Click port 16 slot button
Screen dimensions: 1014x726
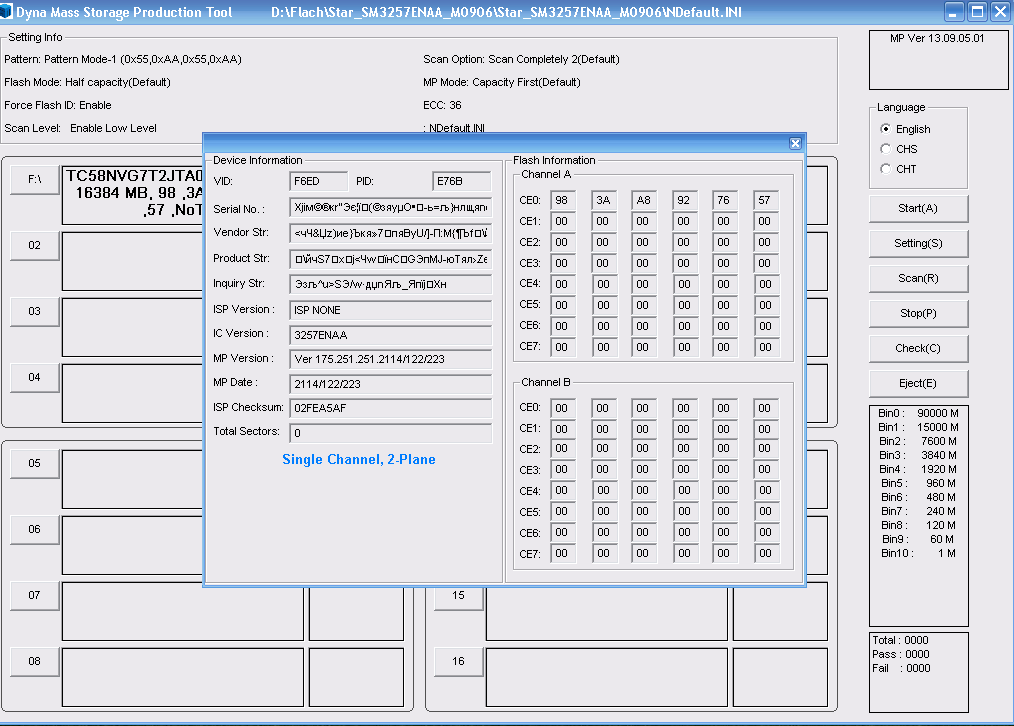(458, 661)
